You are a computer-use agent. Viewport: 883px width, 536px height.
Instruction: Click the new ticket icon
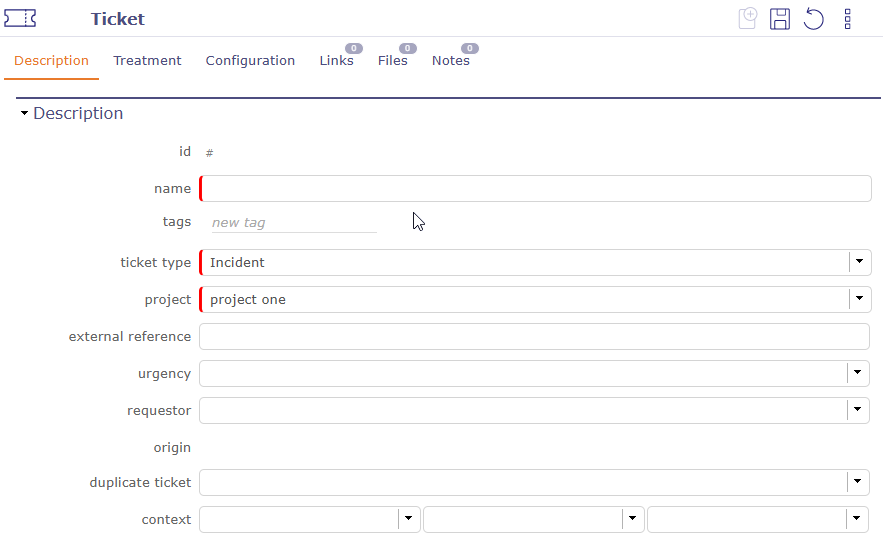point(747,18)
